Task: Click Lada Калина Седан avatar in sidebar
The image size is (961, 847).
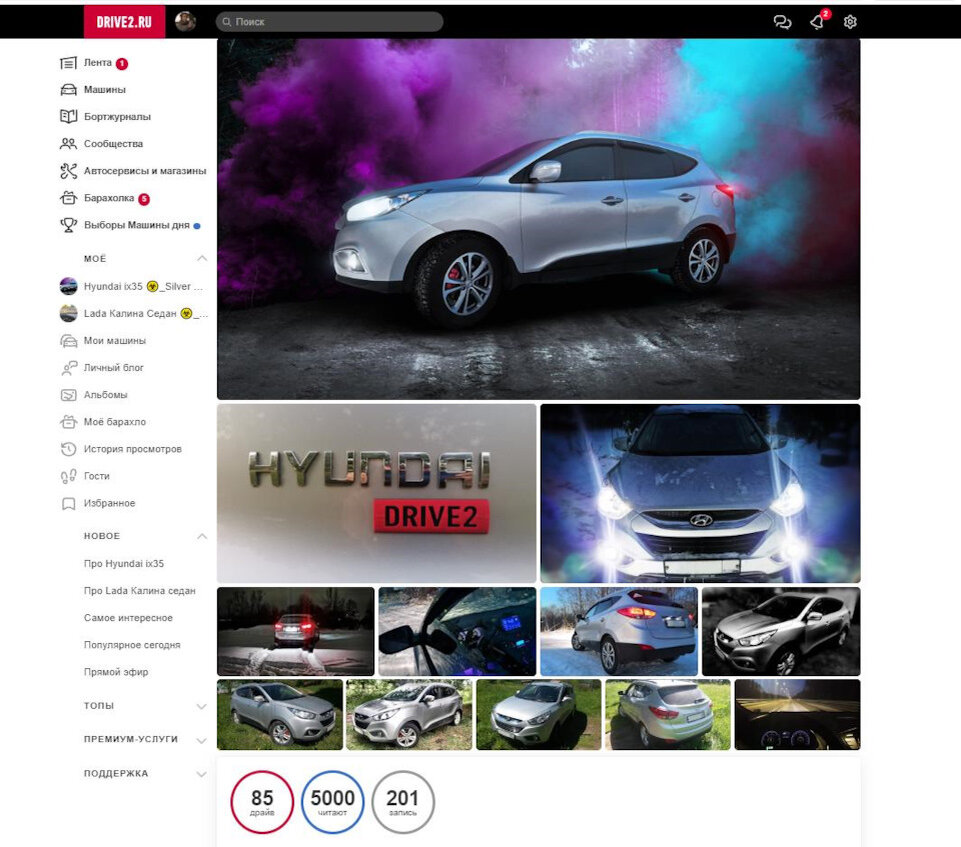Action: tap(68, 313)
